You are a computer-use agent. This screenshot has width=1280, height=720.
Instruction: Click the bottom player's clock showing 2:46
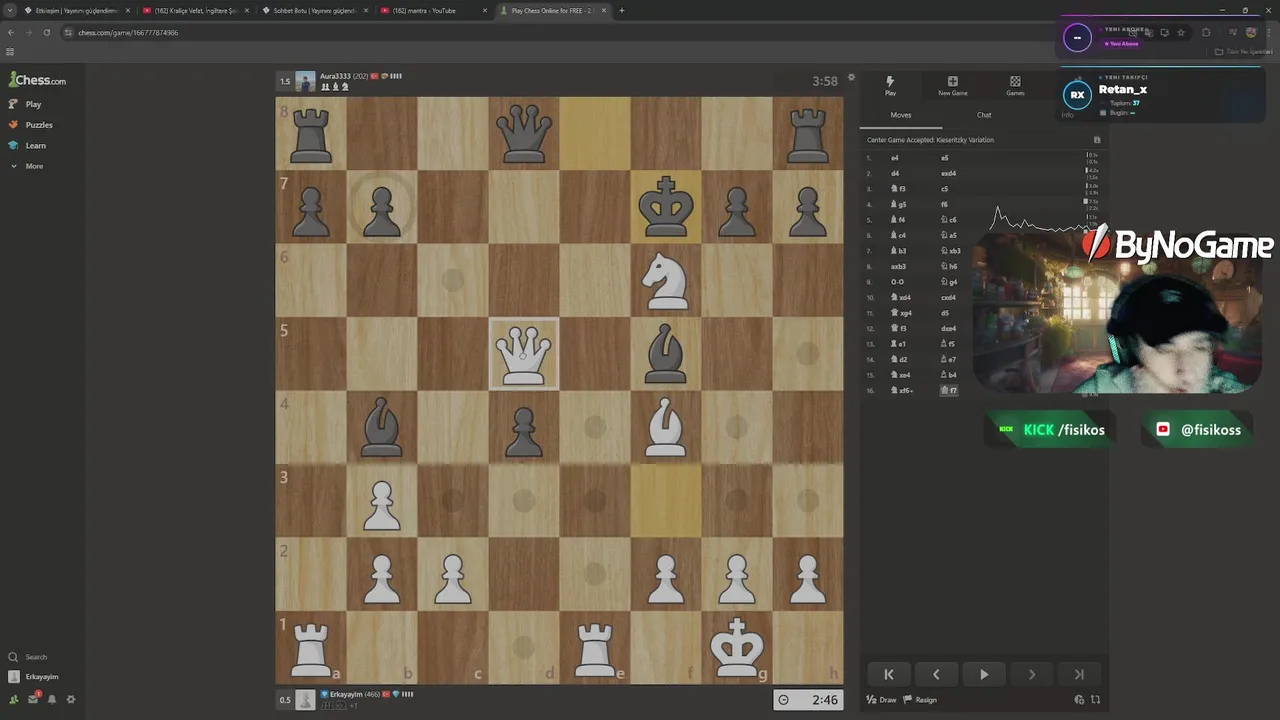(808, 700)
